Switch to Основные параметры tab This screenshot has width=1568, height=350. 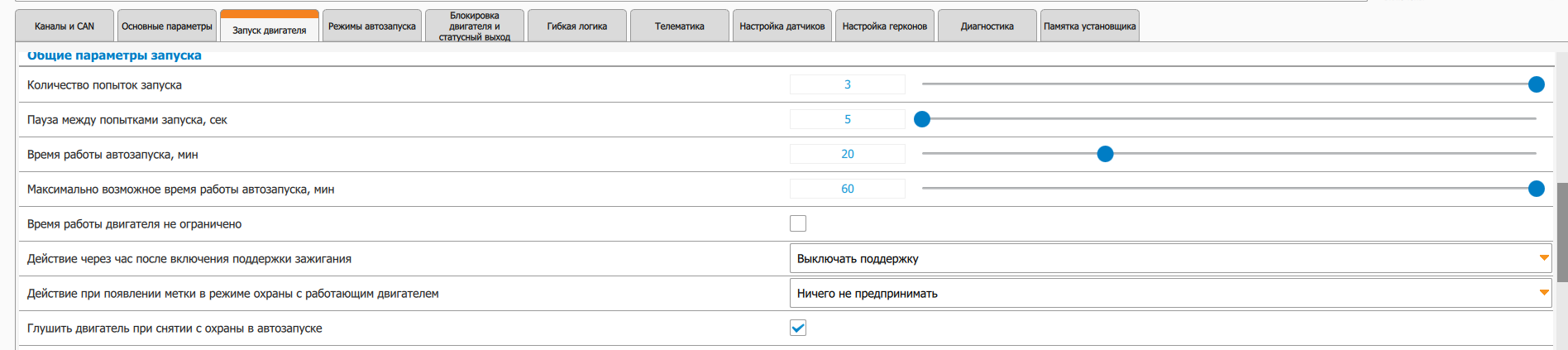pyautogui.click(x=167, y=26)
